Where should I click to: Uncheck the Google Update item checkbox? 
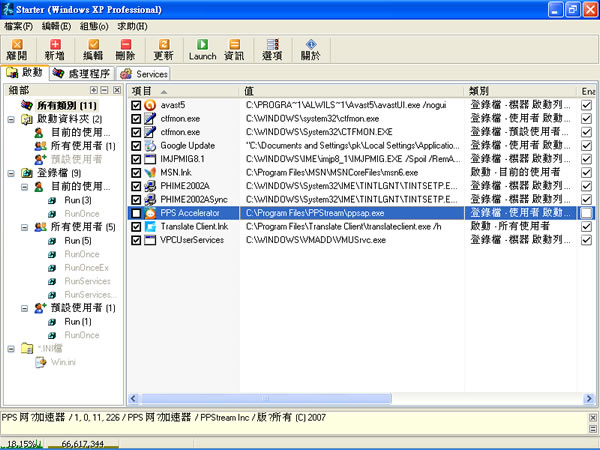(x=136, y=145)
